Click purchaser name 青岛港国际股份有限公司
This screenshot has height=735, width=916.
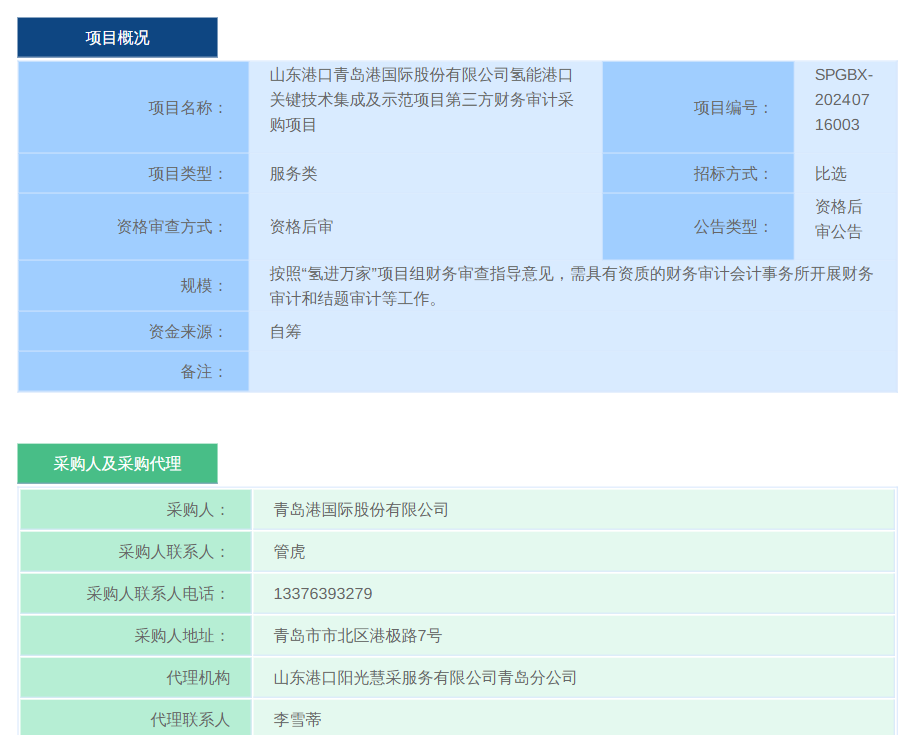(x=361, y=510)
